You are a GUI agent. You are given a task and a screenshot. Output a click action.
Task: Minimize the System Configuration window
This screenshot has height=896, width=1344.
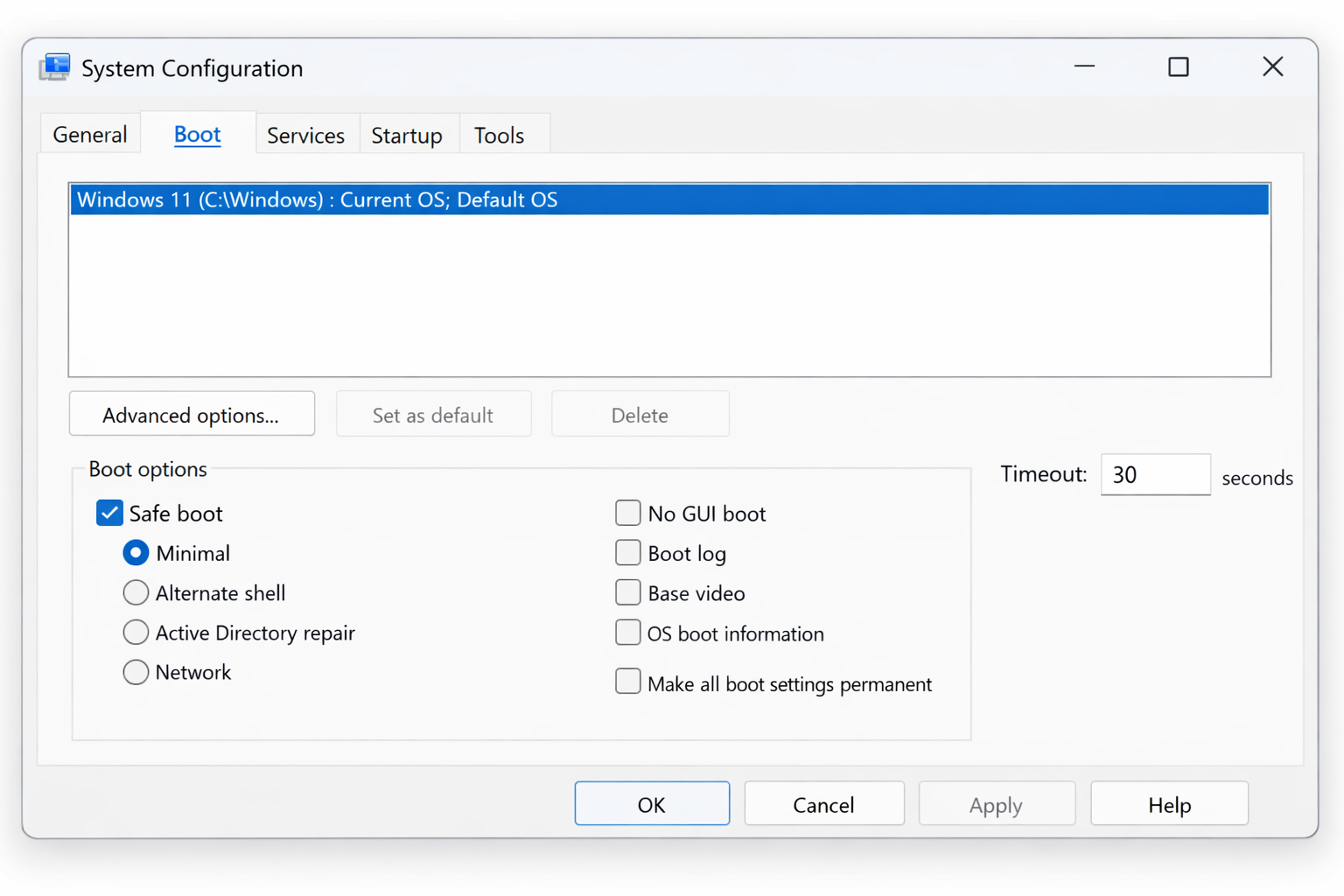click(1084, 66)
